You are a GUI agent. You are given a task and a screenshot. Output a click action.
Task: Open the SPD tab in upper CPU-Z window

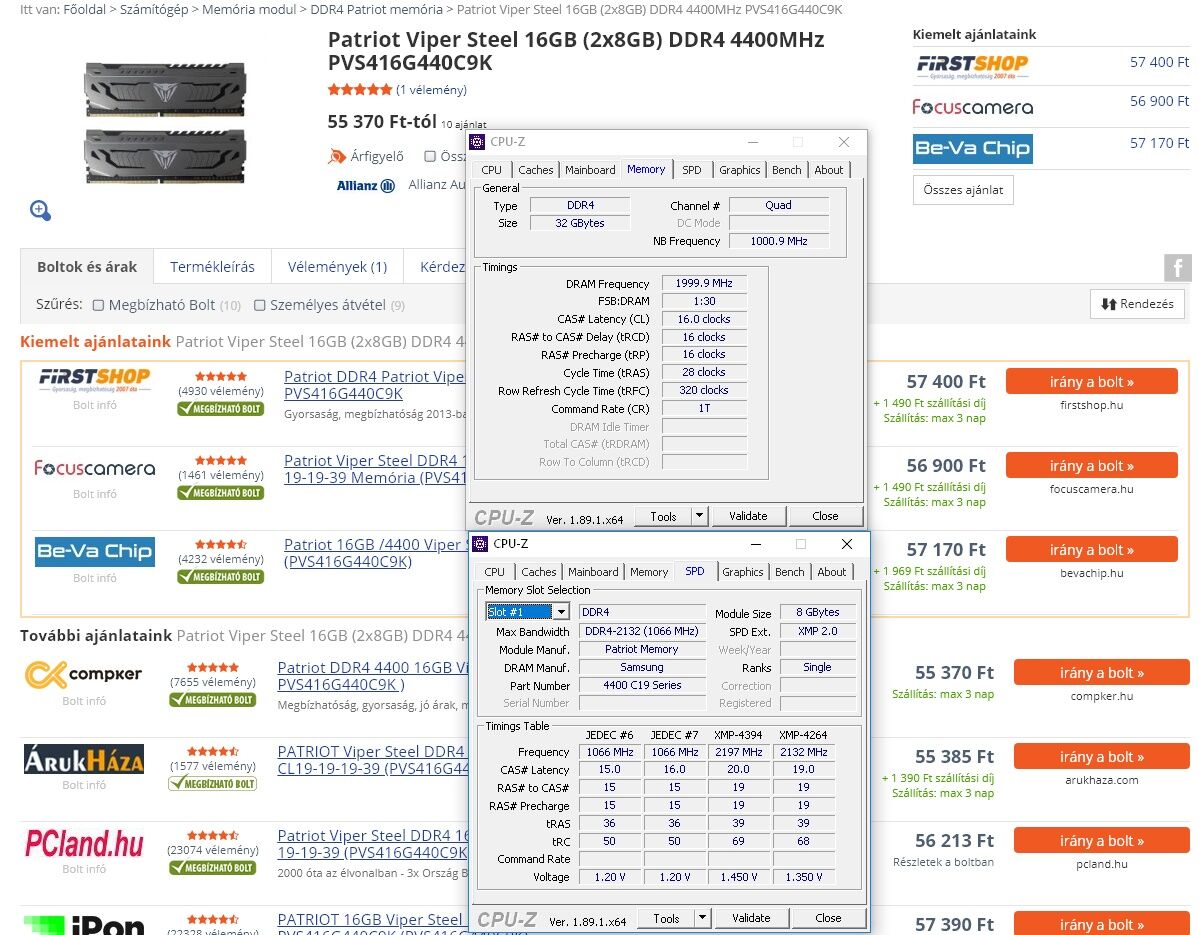691,170
